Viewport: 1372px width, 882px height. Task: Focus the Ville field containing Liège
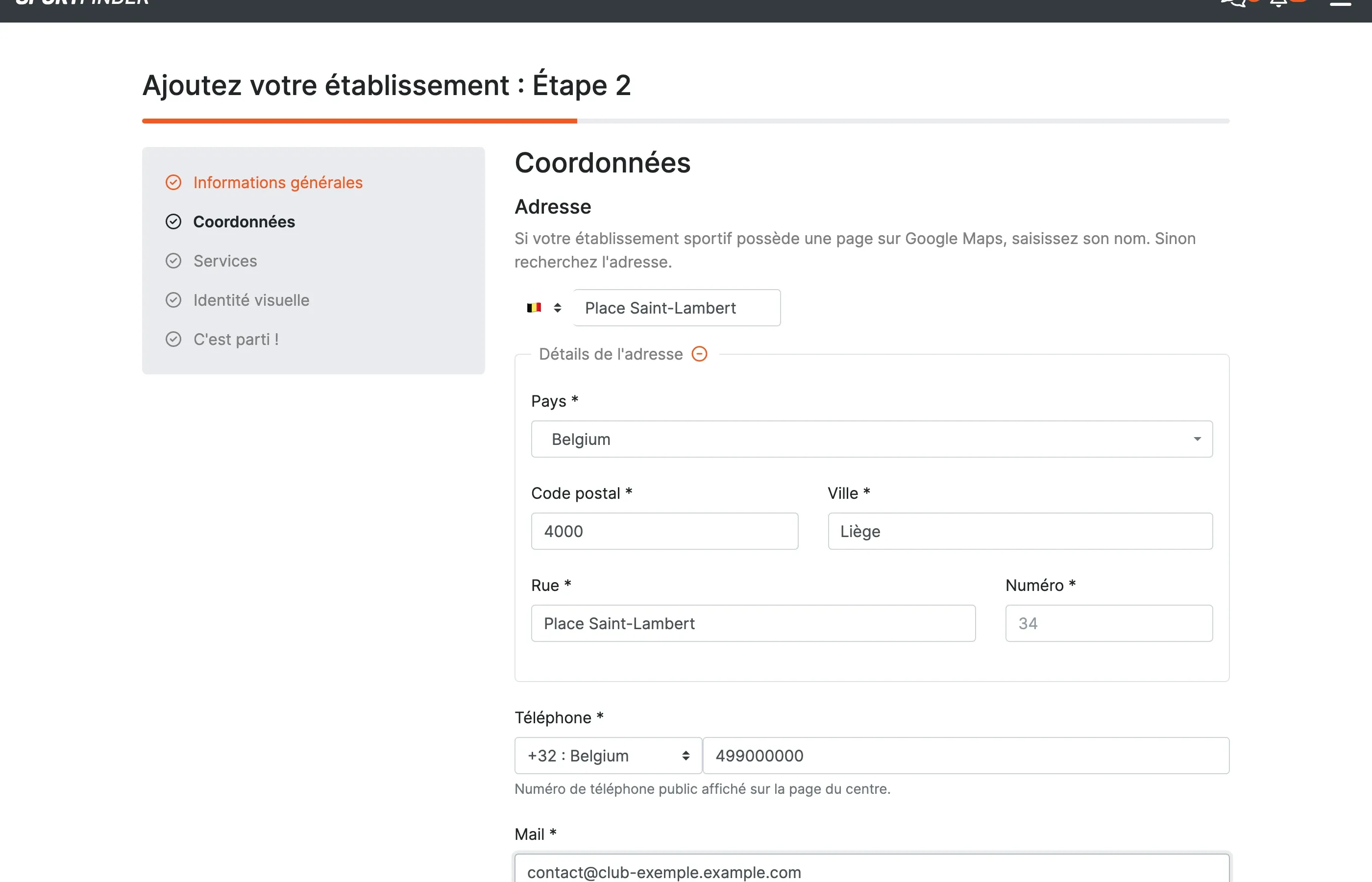tap(1020, 531)
